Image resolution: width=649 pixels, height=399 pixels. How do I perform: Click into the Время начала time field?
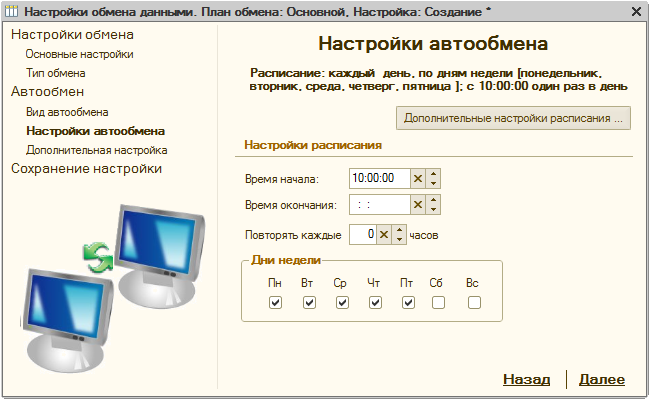(x=380, y=178)
